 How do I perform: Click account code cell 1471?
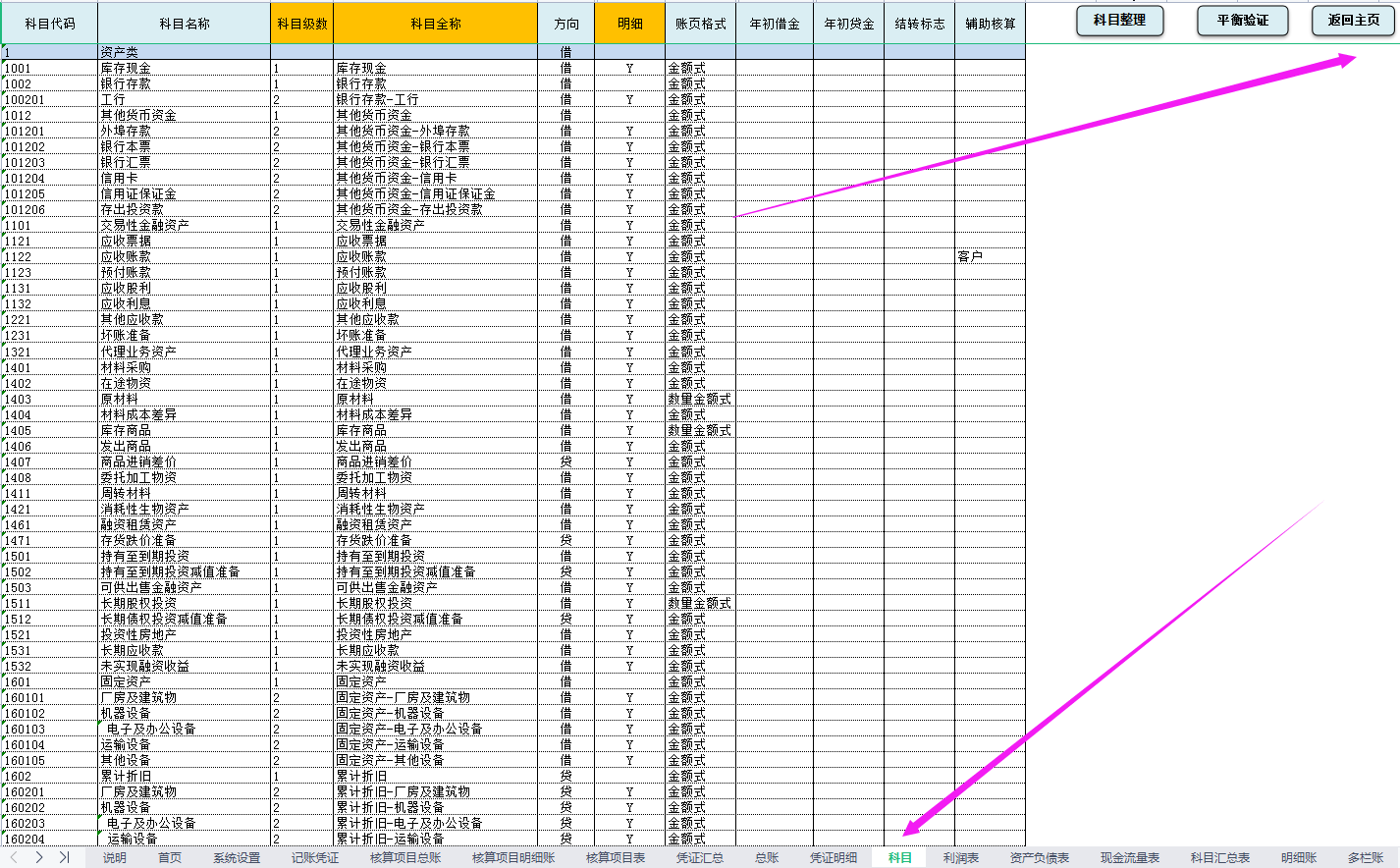pyautogui.click(x=50, y=541)
